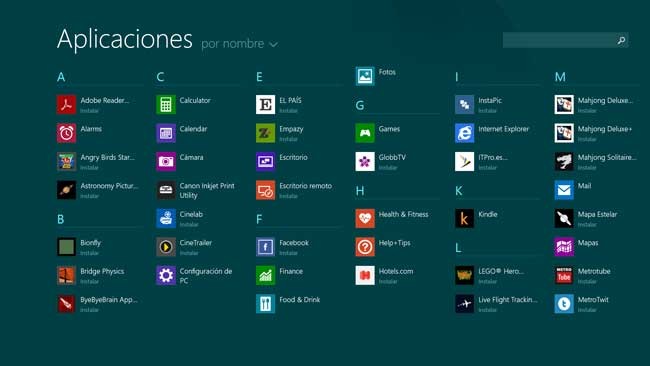650x366 pixels.
Task: Launch the LEGO Hero app icon
Action: (x=464, y=276)
